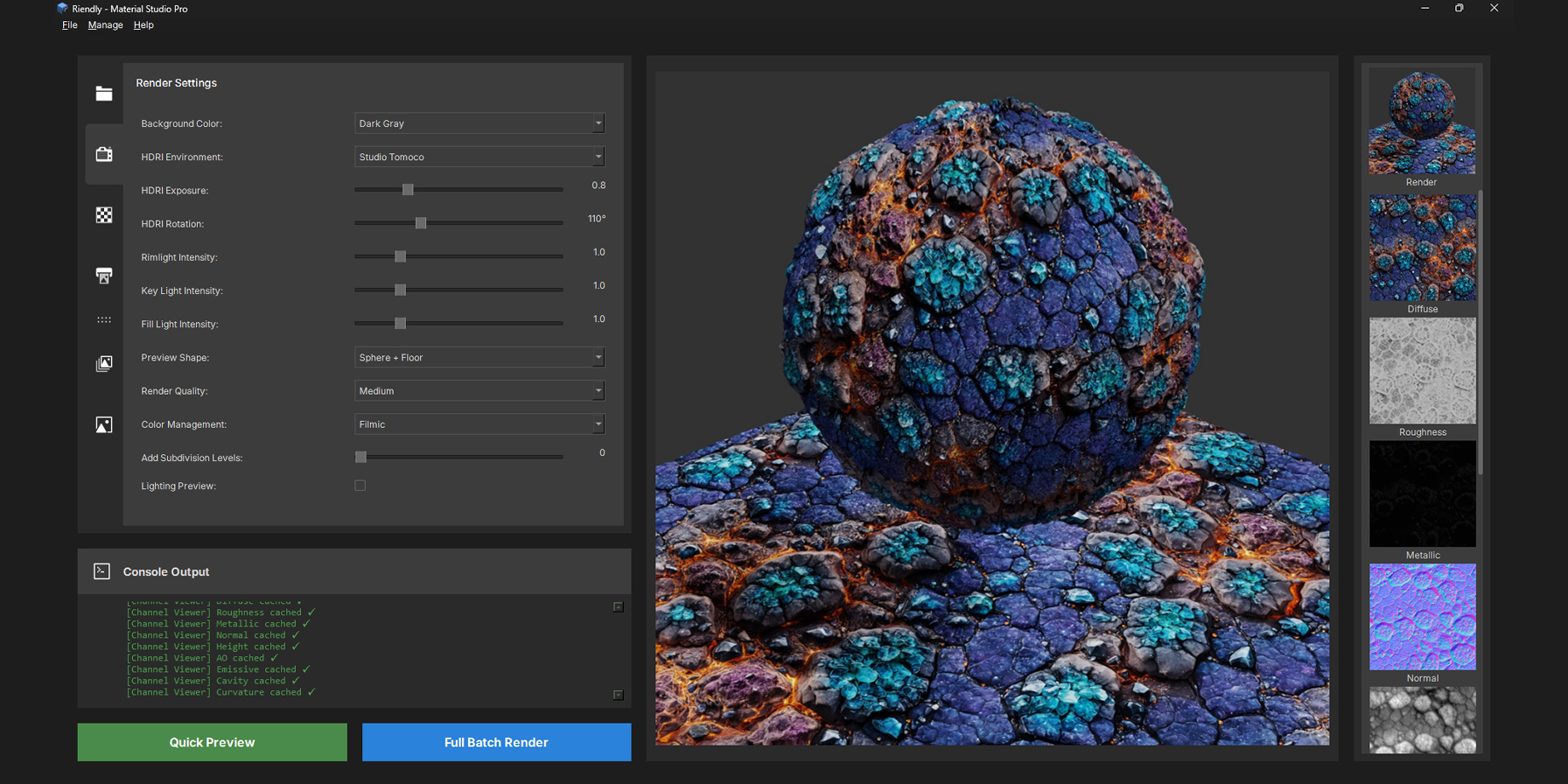This screenshot has height=784, width=1568.
Task: Open the Preview Shape dropdown
Action: pos(479,357)
